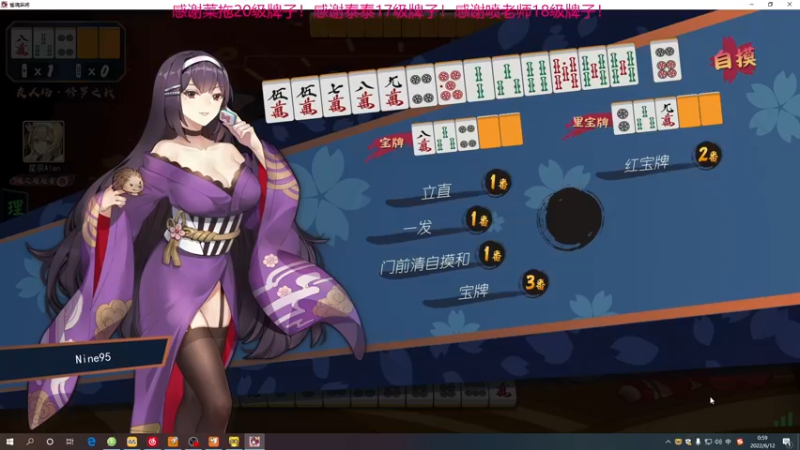Click the 红宝牌 2番 yaku row

659,159
